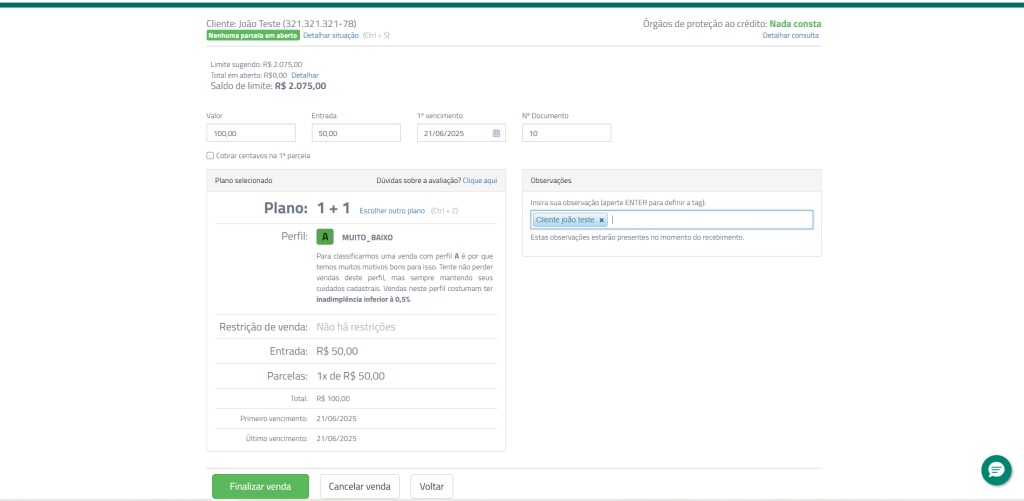Click 'Escolher outro plano' link
This screenshot has width=1024, height=501.
(x=392, y=211)
